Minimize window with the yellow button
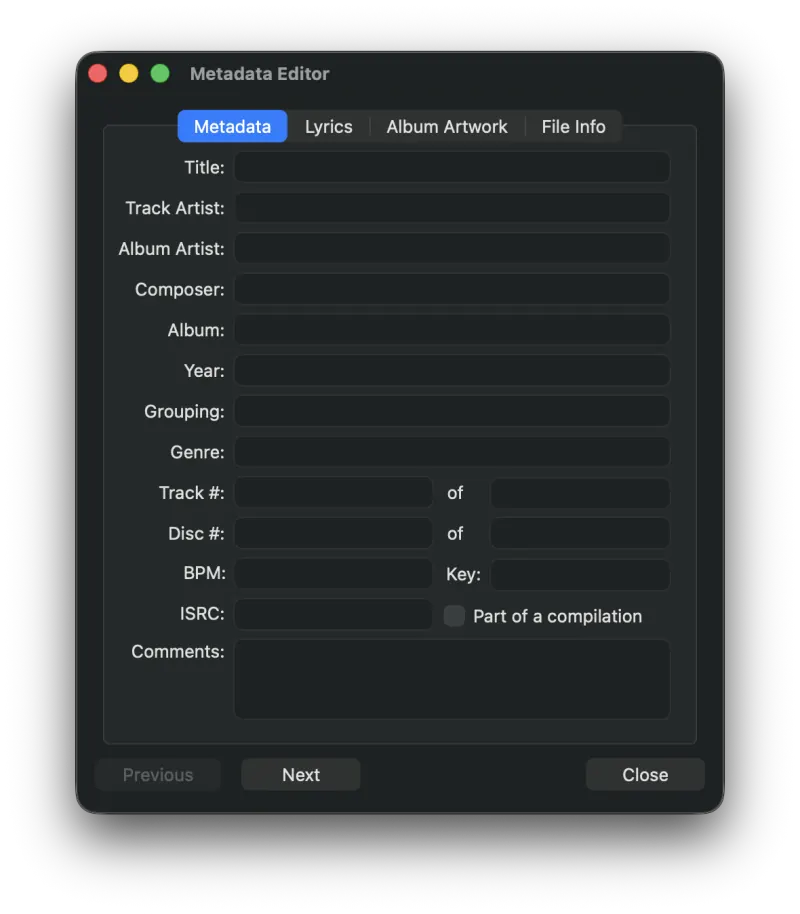 pyautogui.click(x=129, y=73)
